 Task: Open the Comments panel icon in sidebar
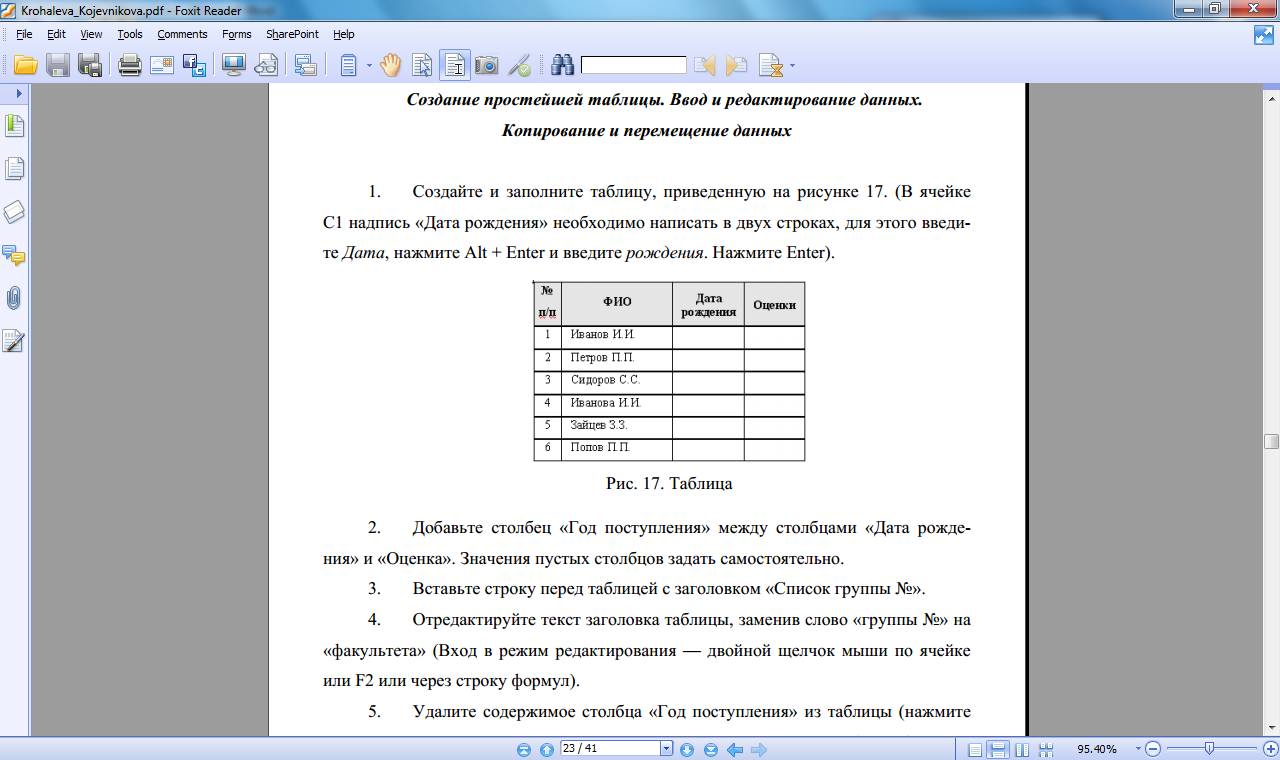point(14,255)
